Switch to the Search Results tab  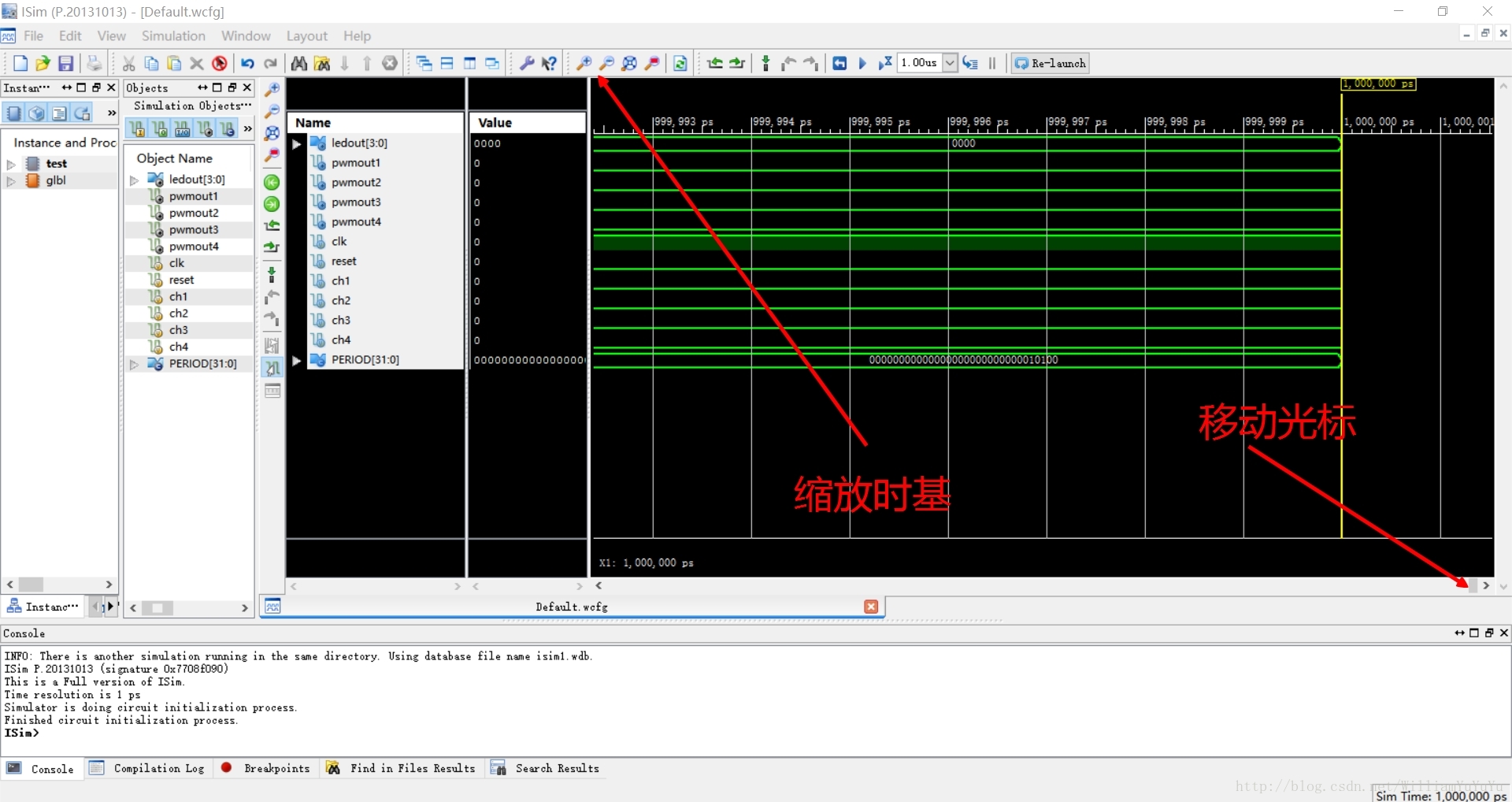[545, 768]
